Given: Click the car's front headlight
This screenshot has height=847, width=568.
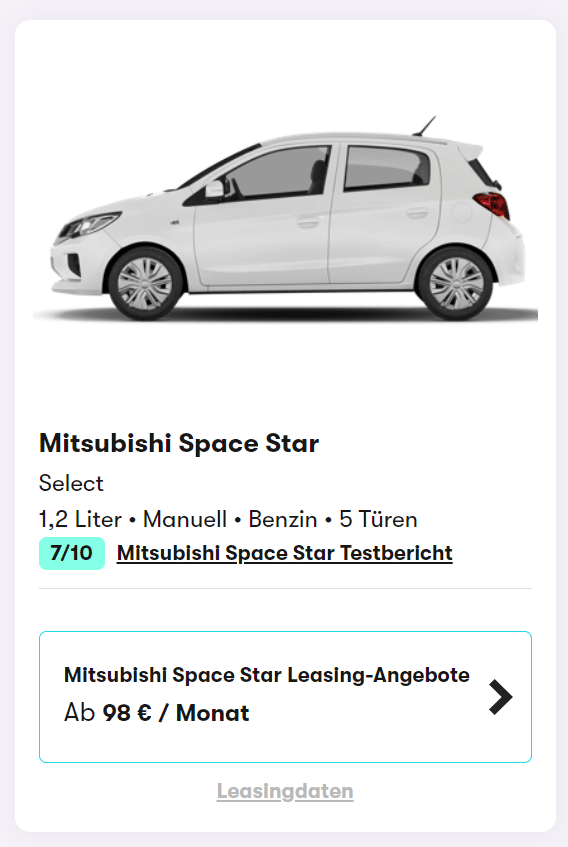Looking at the screenshot, I should click(87, 225).
